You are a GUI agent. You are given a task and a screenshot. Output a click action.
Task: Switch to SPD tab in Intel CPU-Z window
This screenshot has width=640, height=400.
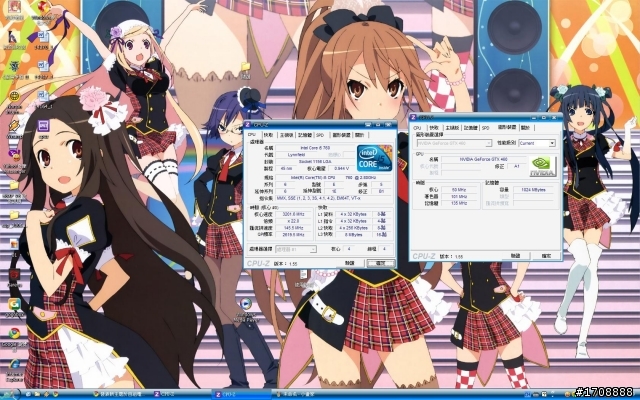coord(320,135)
